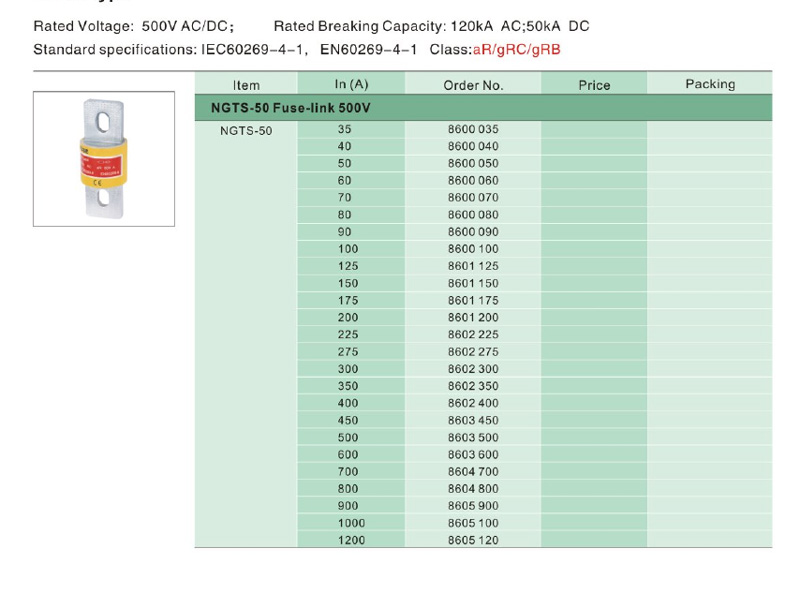Select order number 8600 100

(473, 249)
